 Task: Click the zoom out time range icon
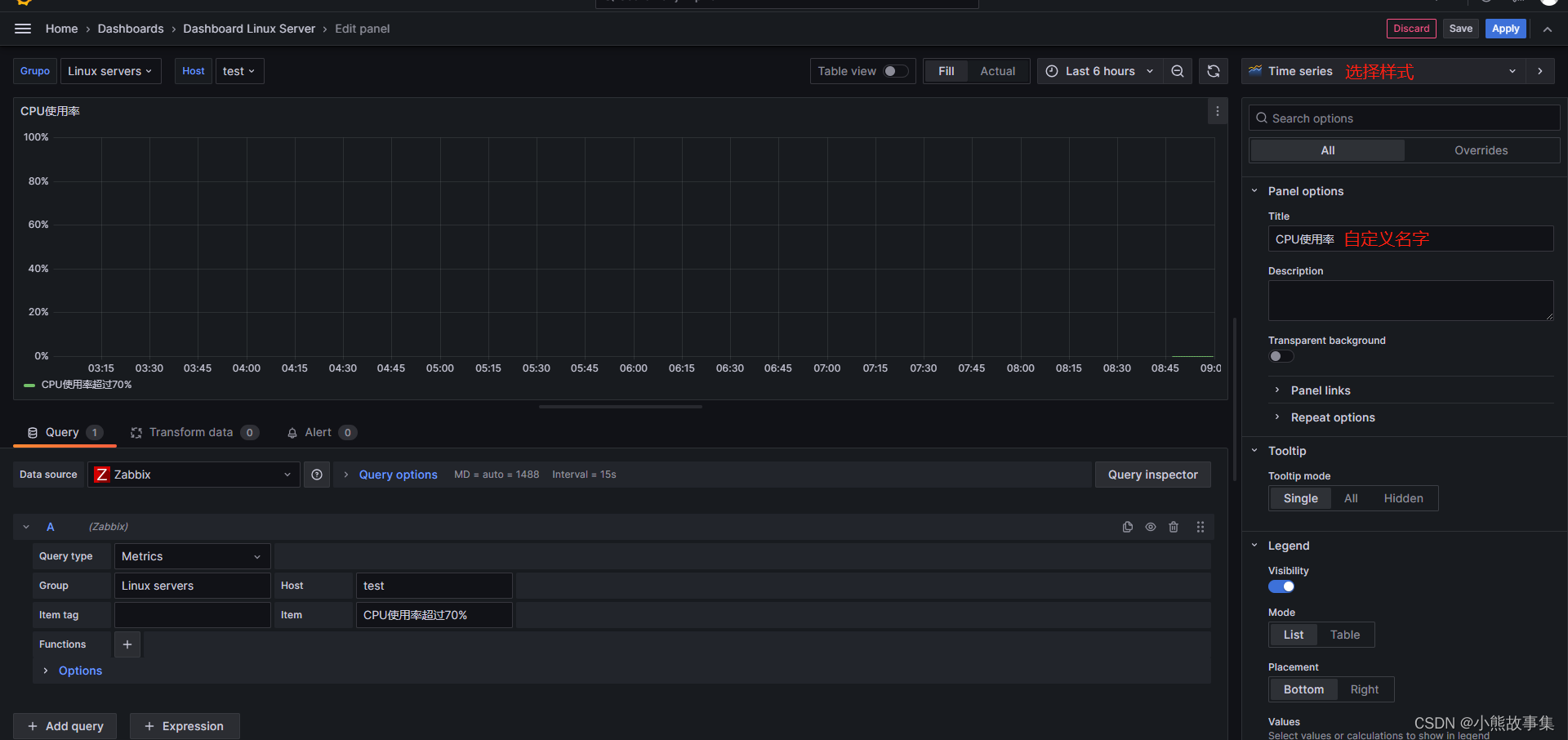(x=1178, y=71)
